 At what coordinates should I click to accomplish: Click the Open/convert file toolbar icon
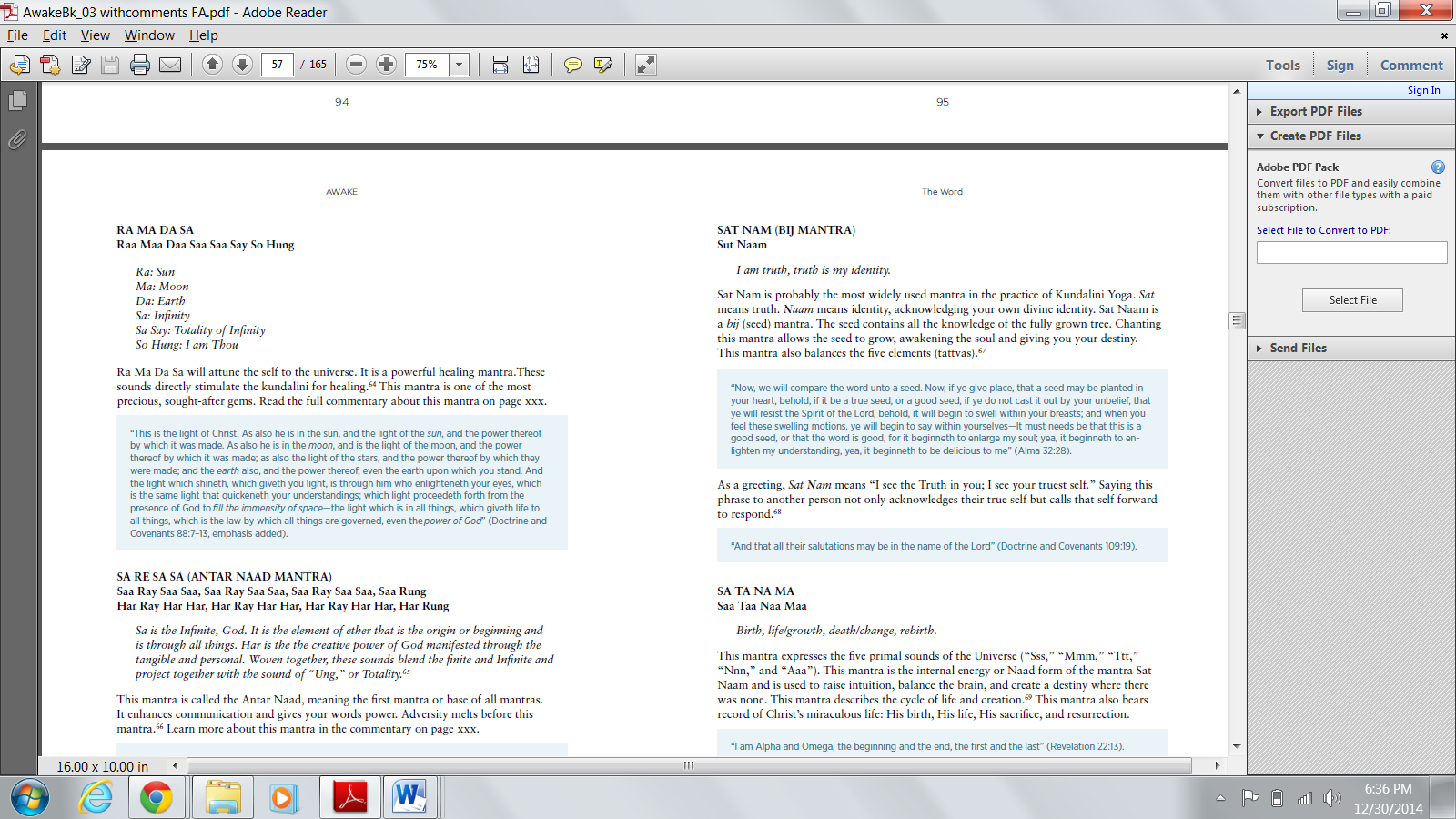point(20,65)
